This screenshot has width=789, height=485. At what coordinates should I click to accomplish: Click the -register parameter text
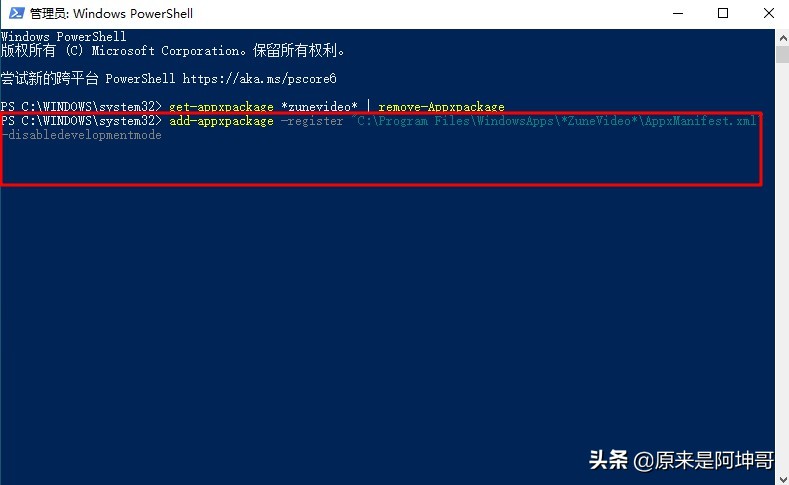tap(312, 121)
